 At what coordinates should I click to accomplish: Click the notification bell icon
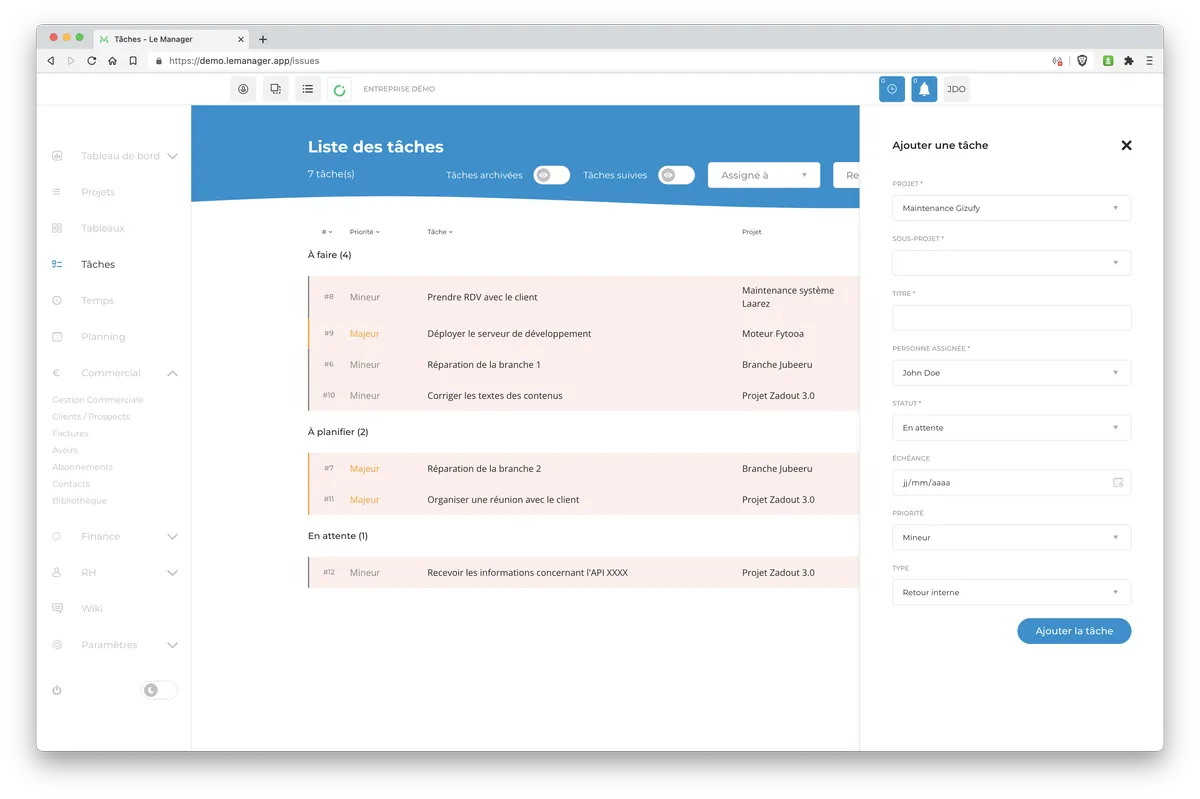(924, 89)
